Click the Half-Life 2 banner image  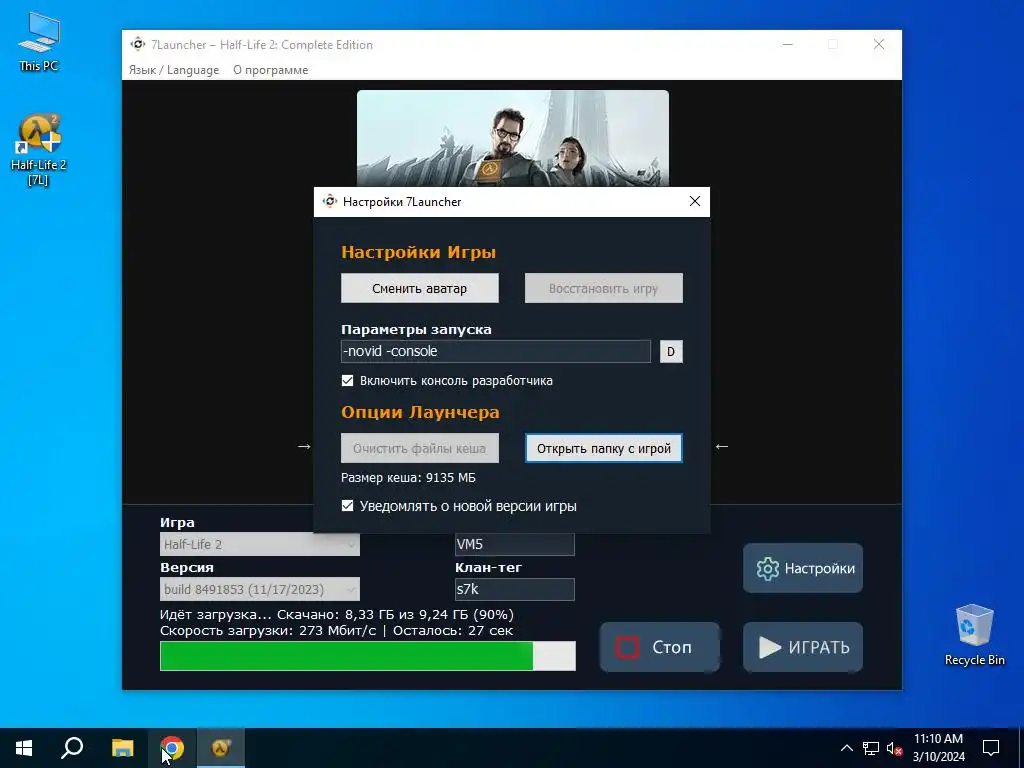(x=513, y=138)
